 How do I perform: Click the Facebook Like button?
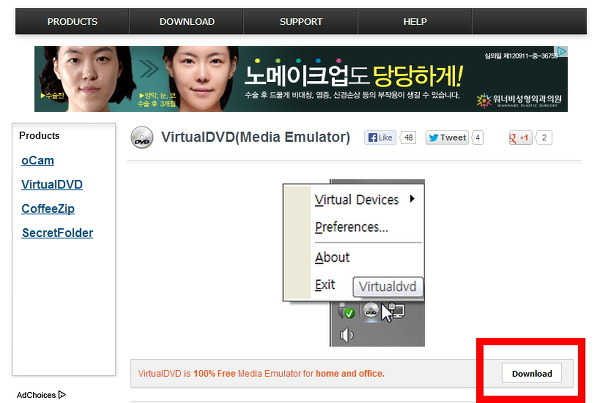point(380,137)
